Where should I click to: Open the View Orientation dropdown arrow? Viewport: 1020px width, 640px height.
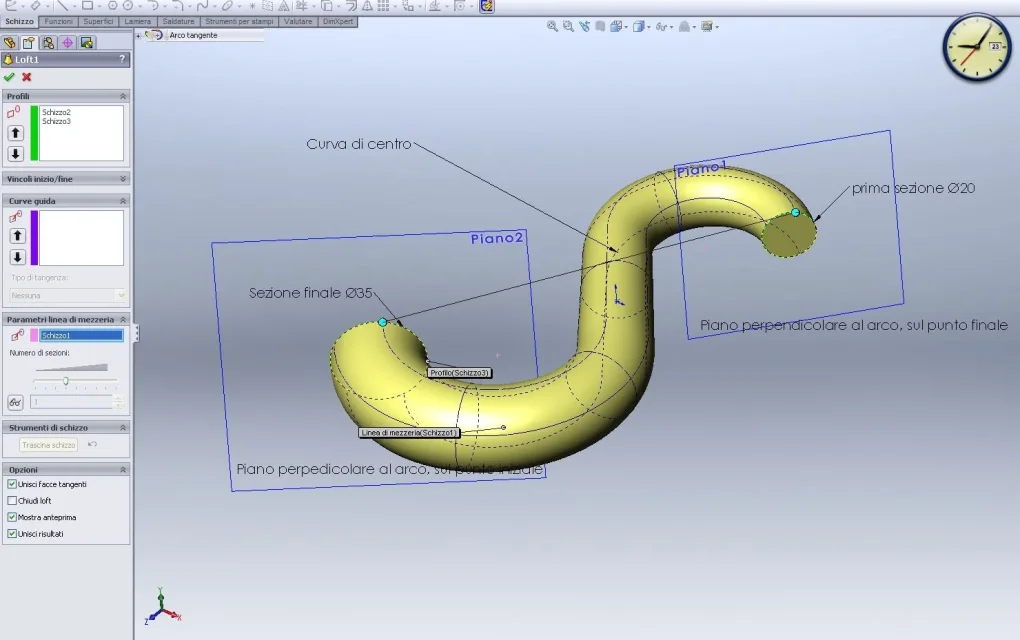(x=626, y=27)
